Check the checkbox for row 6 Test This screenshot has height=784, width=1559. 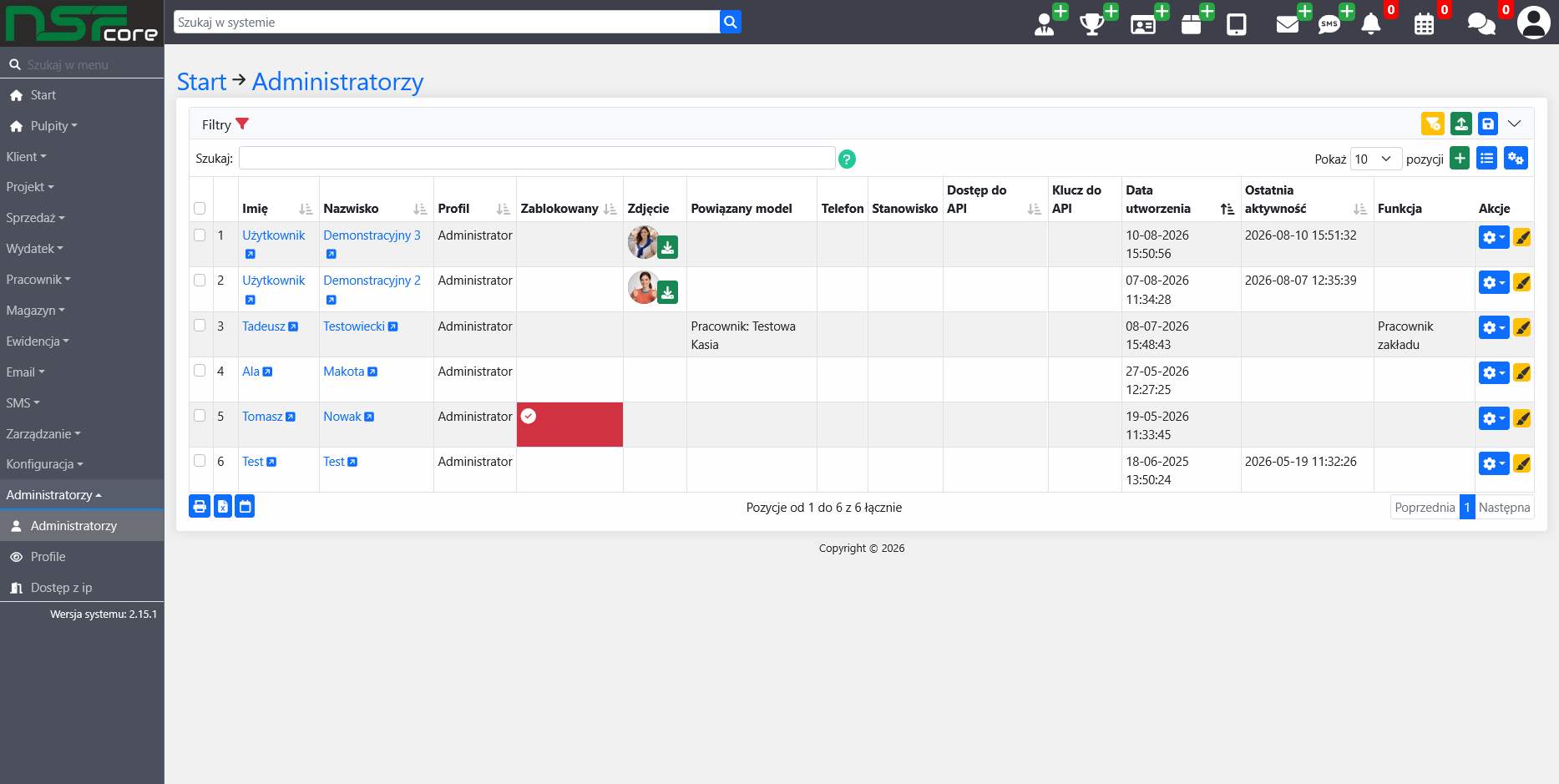(x=200, y=461)
